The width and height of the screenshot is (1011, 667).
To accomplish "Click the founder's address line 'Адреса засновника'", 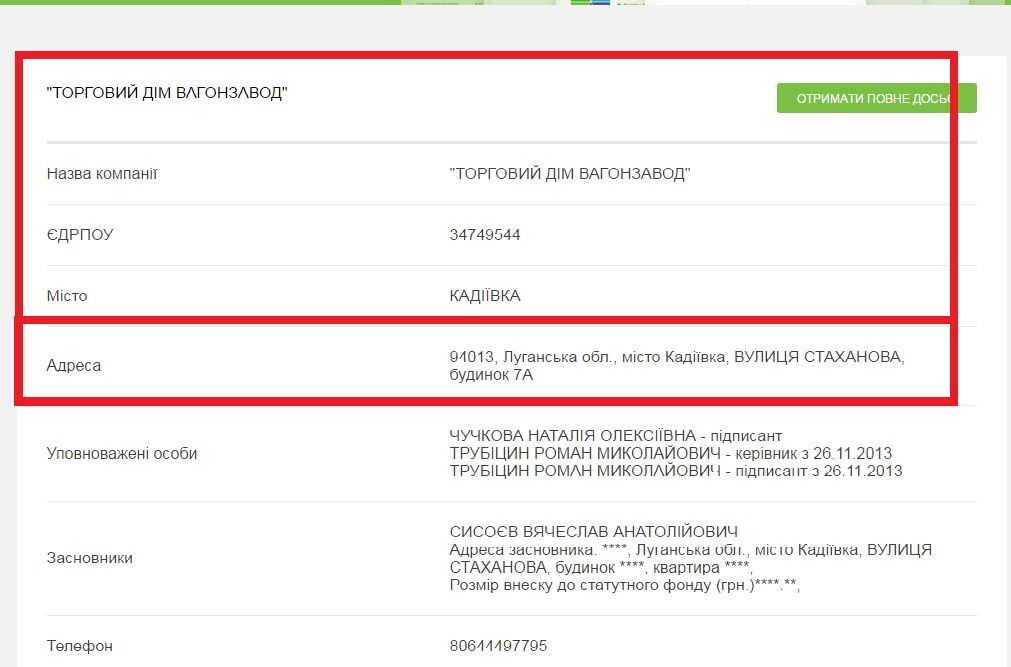I will point(690,550).
